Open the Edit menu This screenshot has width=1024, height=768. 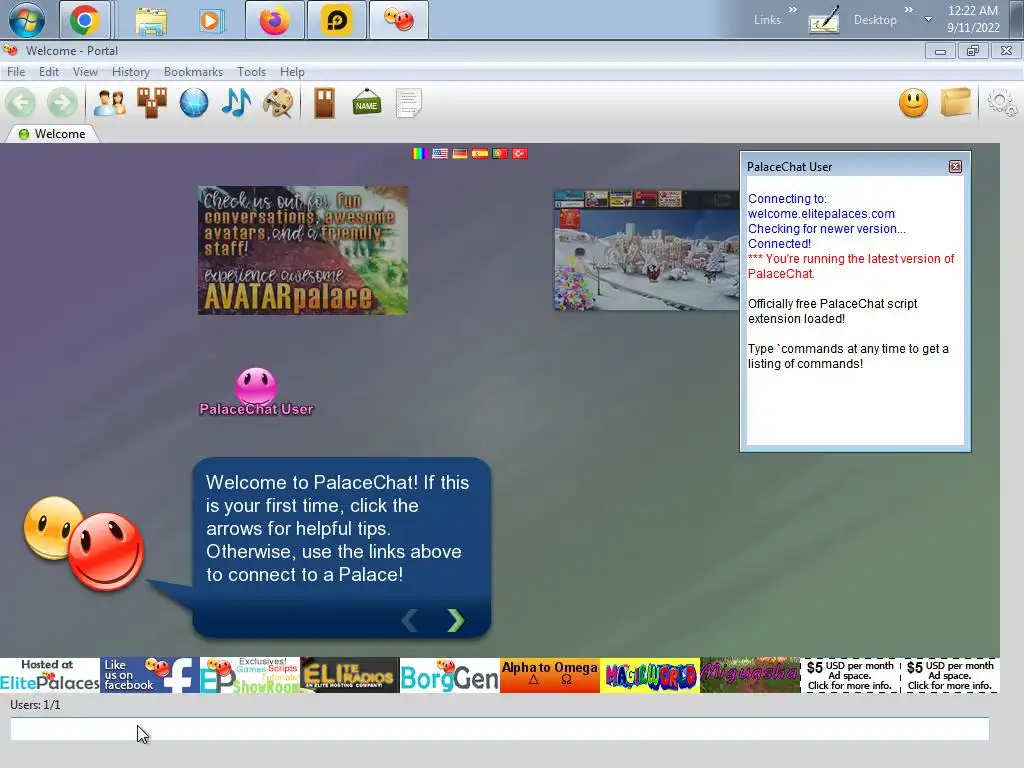[49, 72]
